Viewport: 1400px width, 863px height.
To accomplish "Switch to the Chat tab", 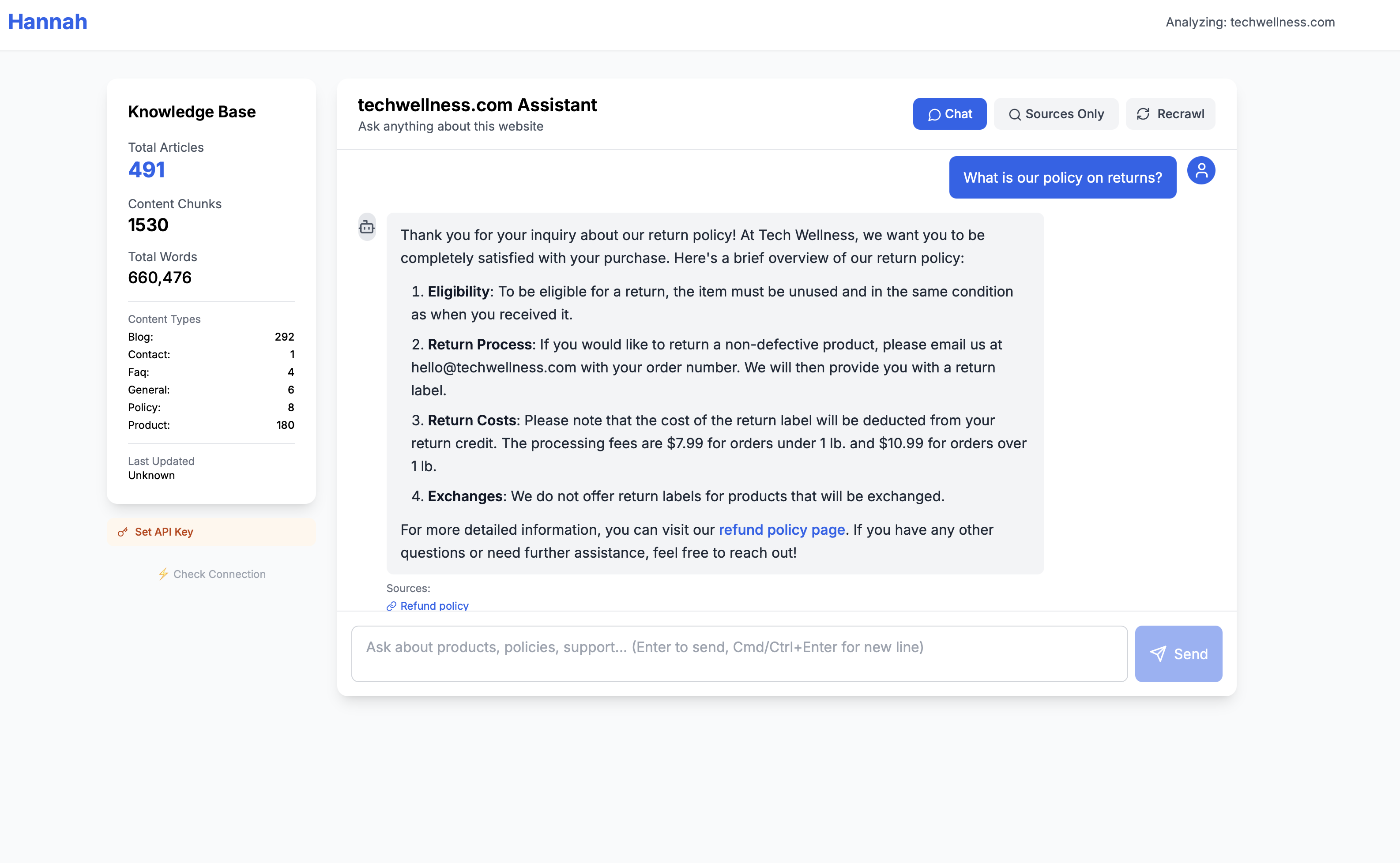I will click(x=949, y=114).
